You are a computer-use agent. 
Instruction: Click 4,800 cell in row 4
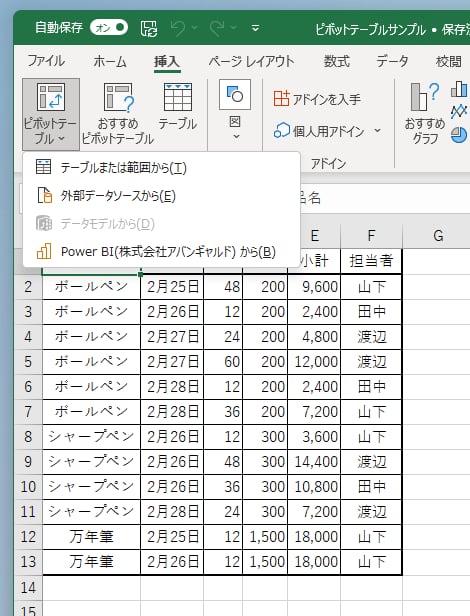coord(314,336)
